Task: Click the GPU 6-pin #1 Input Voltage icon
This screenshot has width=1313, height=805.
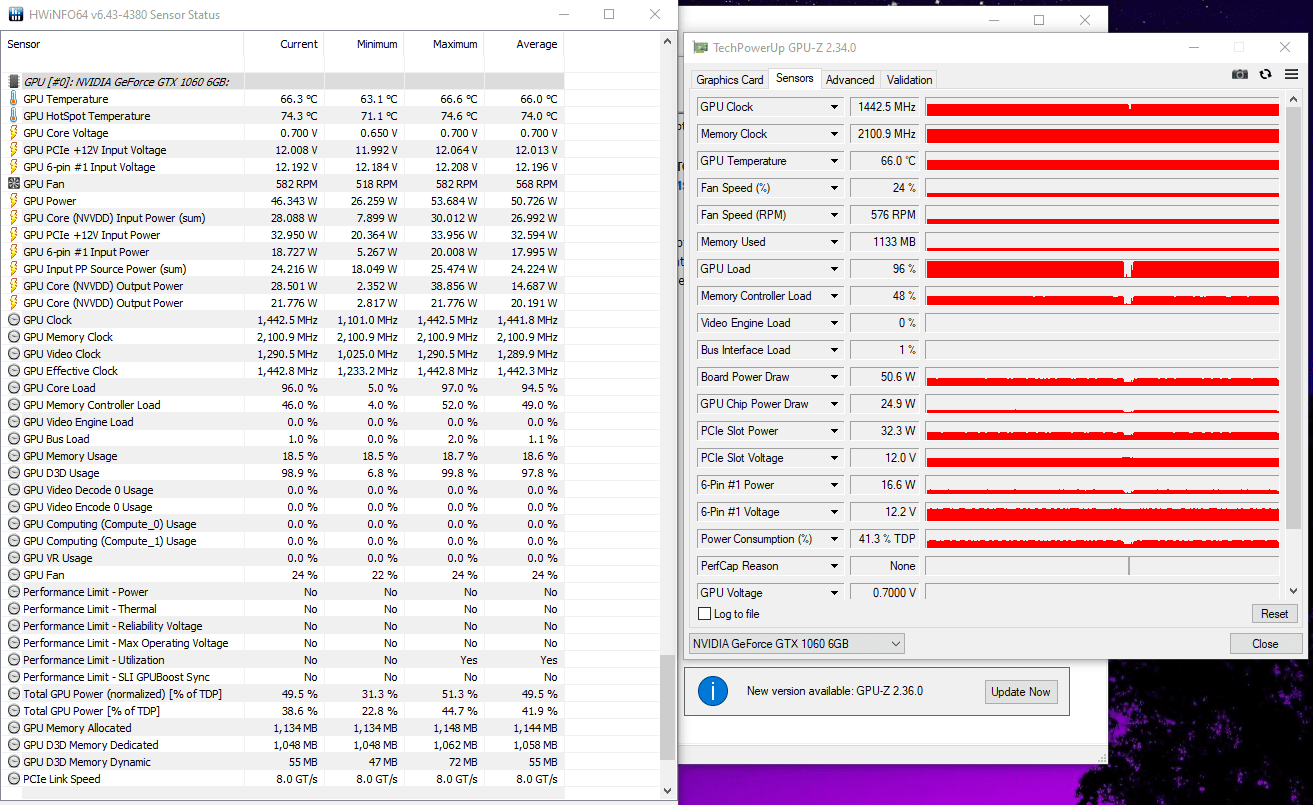Action: point(14,167)
